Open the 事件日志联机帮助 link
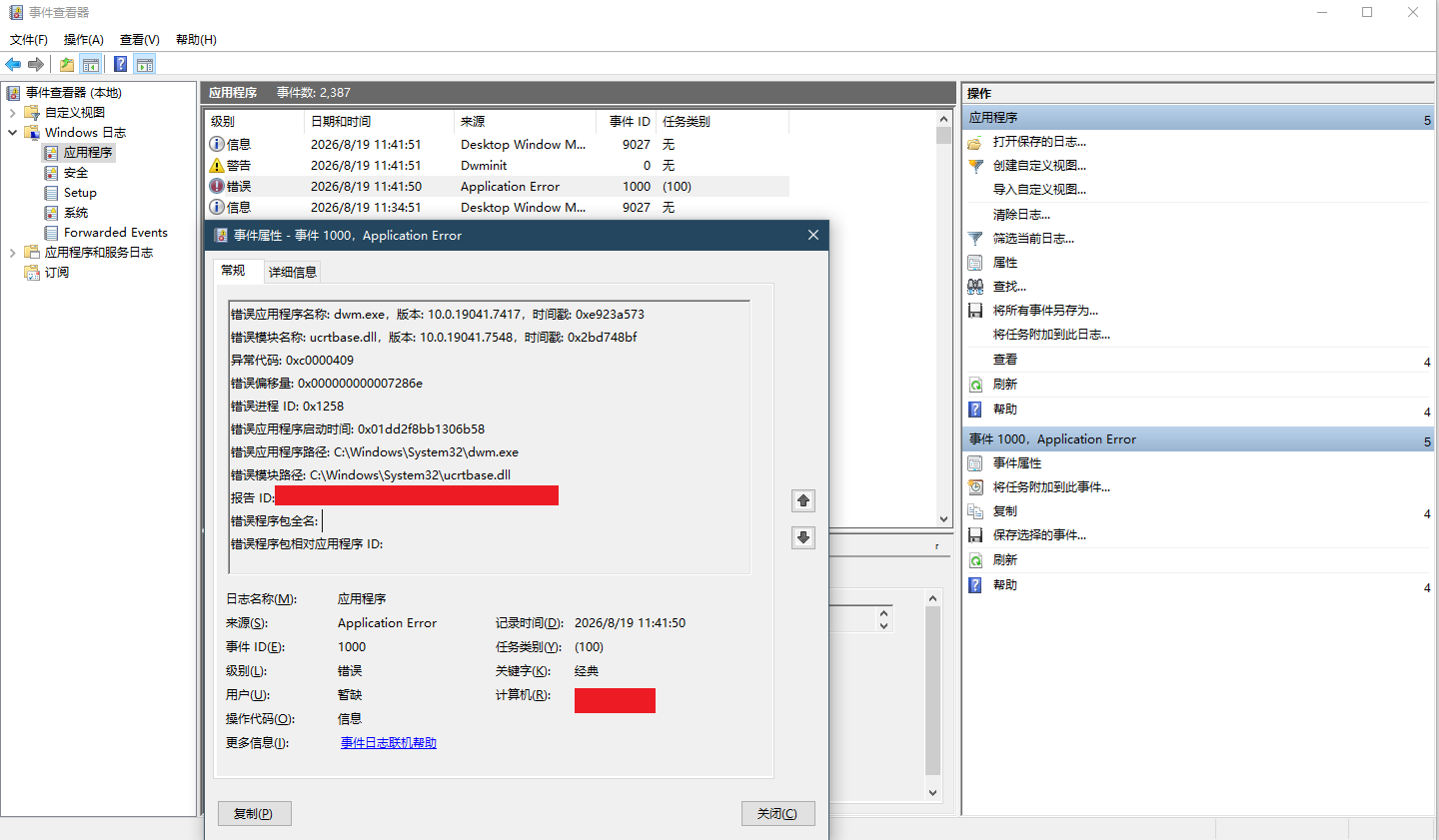This screenshot has height=840, width=1439. pyautogui.click(x=389, y=743)
